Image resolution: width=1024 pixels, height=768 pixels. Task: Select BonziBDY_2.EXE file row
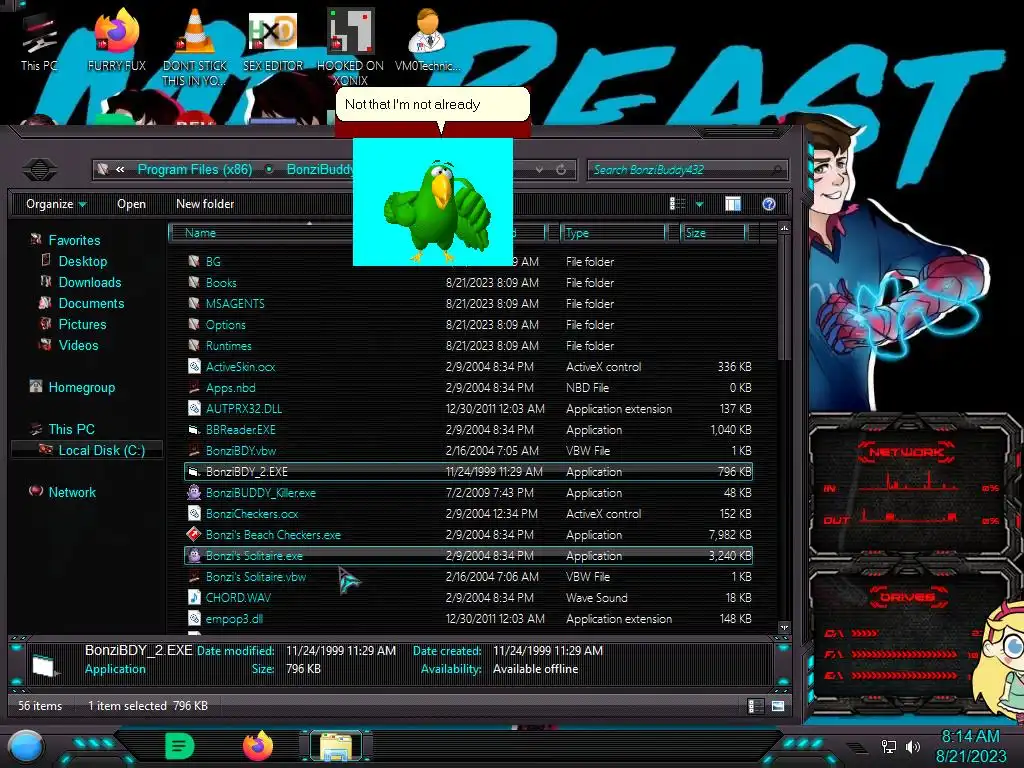coord(468,472)
